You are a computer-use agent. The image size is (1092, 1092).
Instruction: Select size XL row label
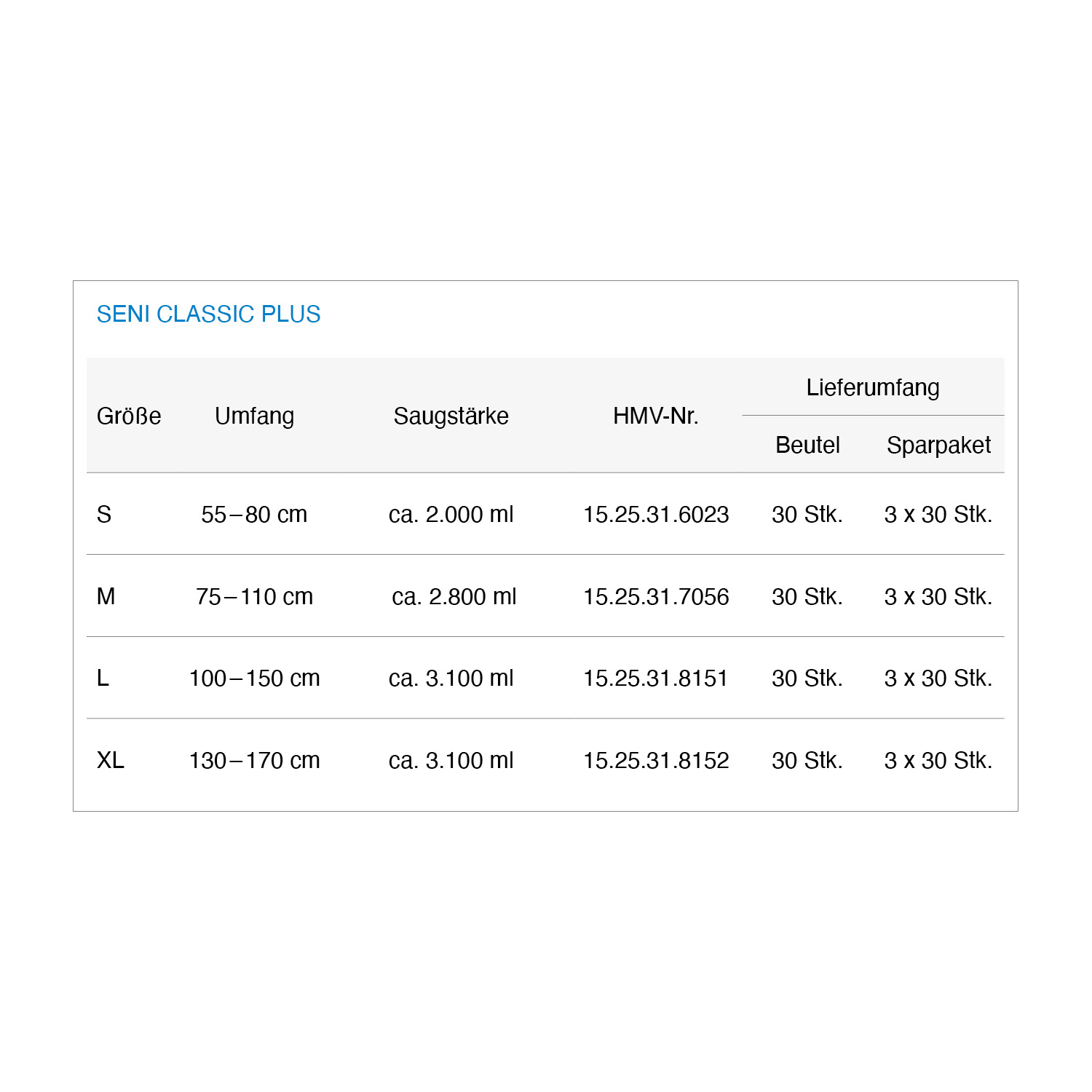click(x=111, y=761)
